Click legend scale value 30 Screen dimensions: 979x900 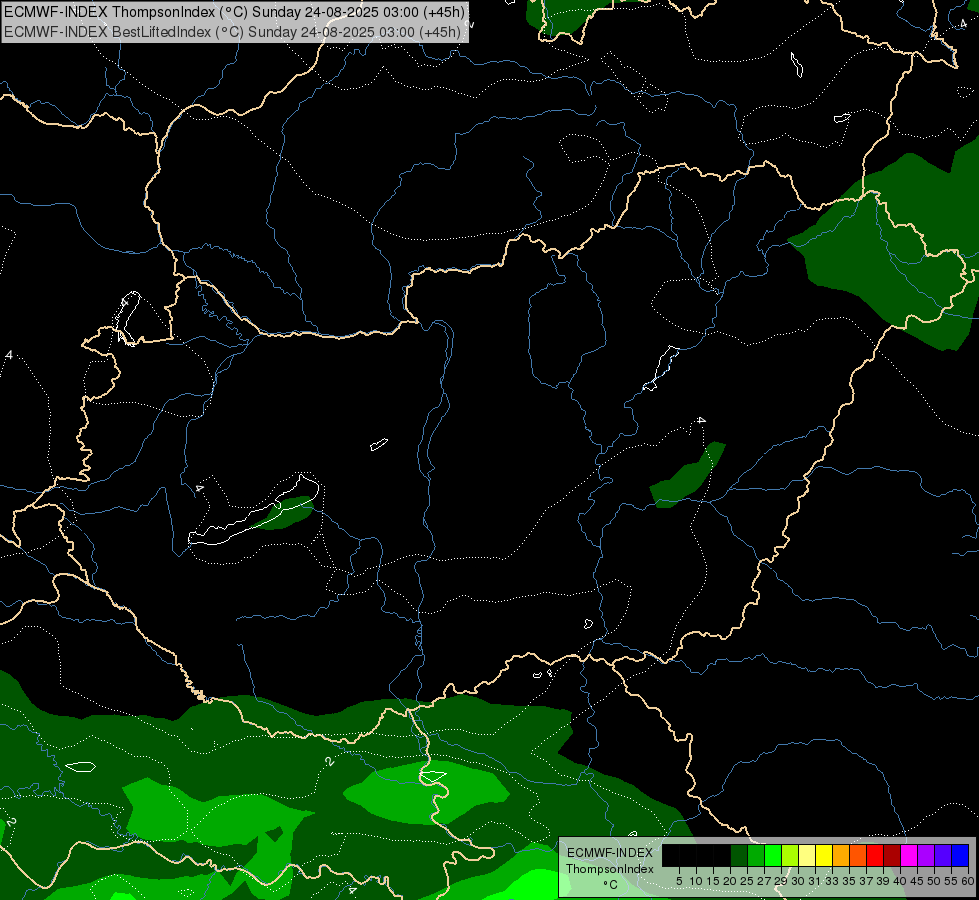(798, 881)
